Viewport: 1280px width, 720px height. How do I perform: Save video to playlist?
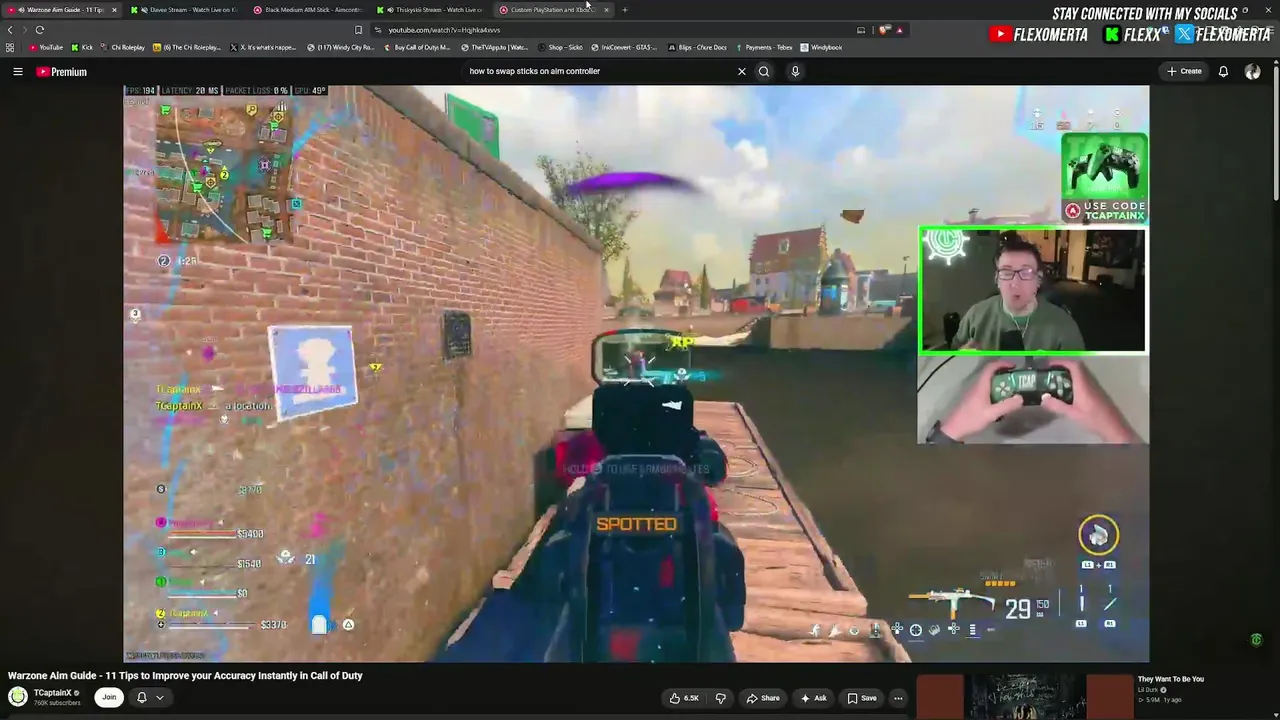click(x=862, y=698)
